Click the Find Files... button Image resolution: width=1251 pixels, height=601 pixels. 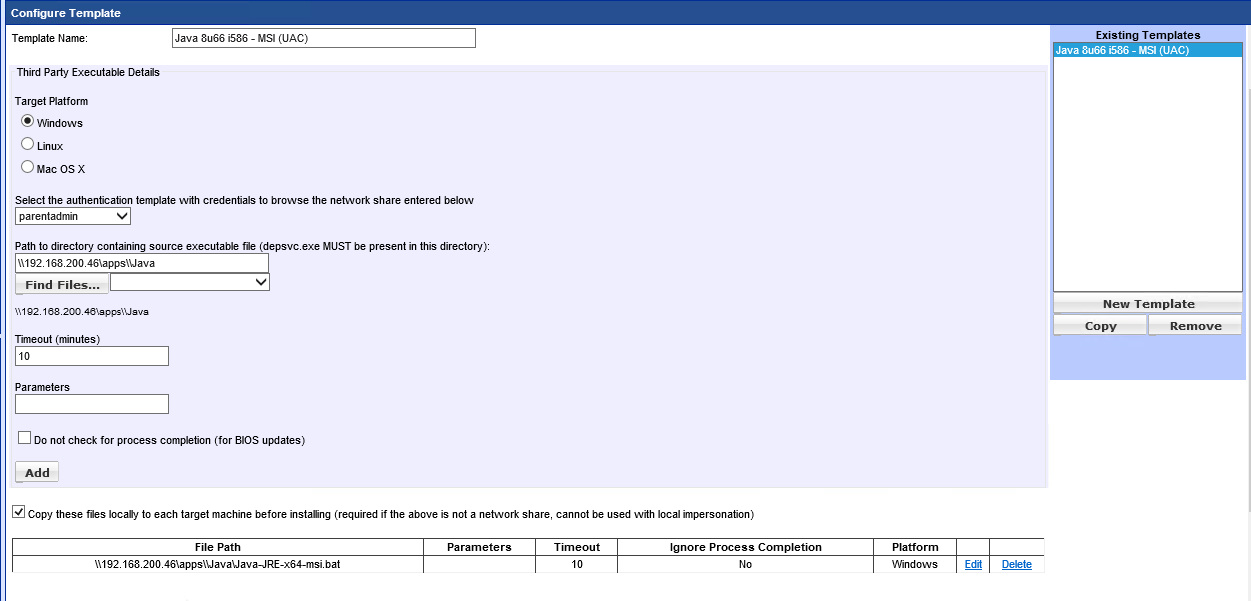[x=62, y=285]
